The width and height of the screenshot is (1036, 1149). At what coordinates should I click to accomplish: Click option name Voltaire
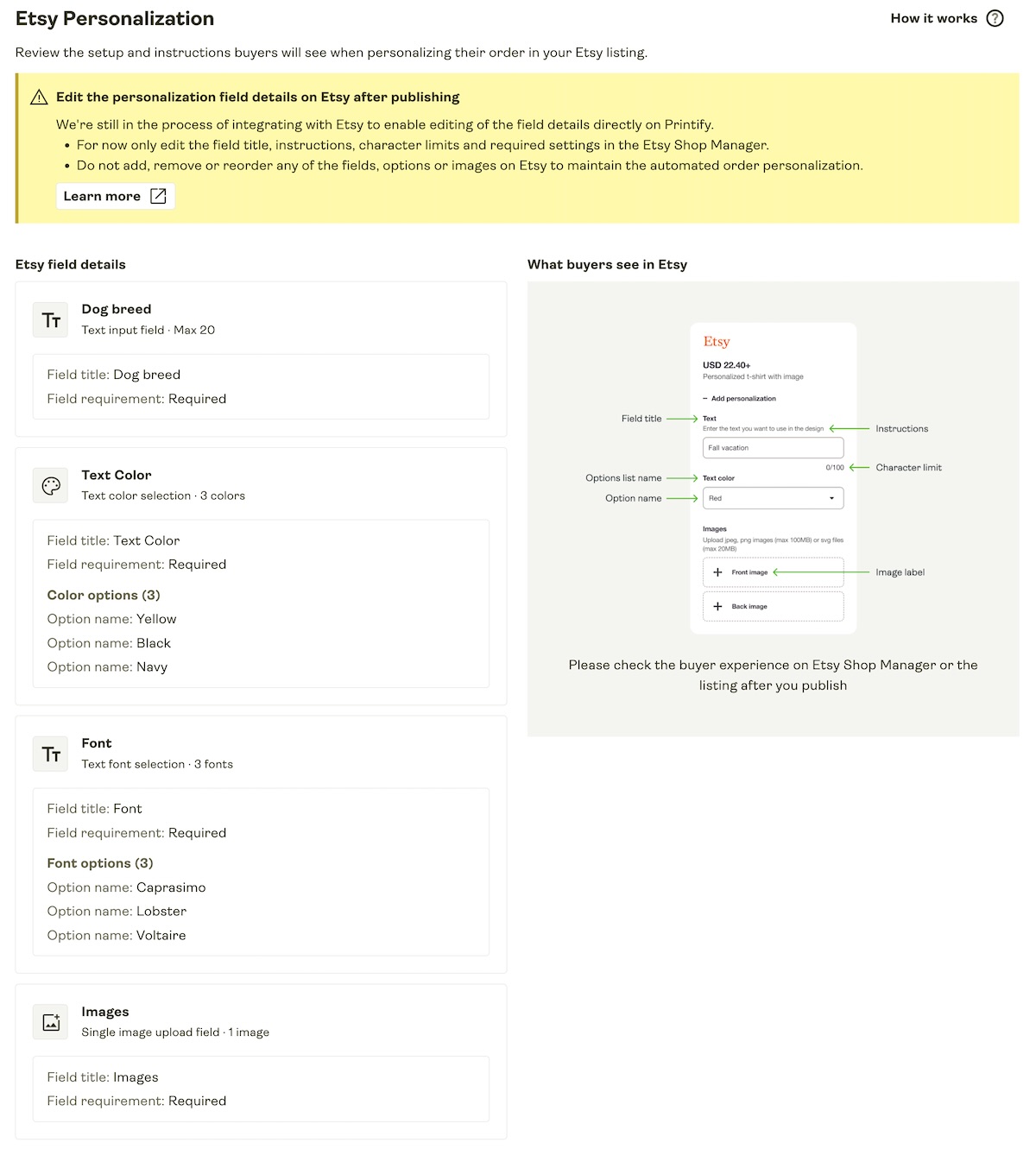(x=161, y=936)
